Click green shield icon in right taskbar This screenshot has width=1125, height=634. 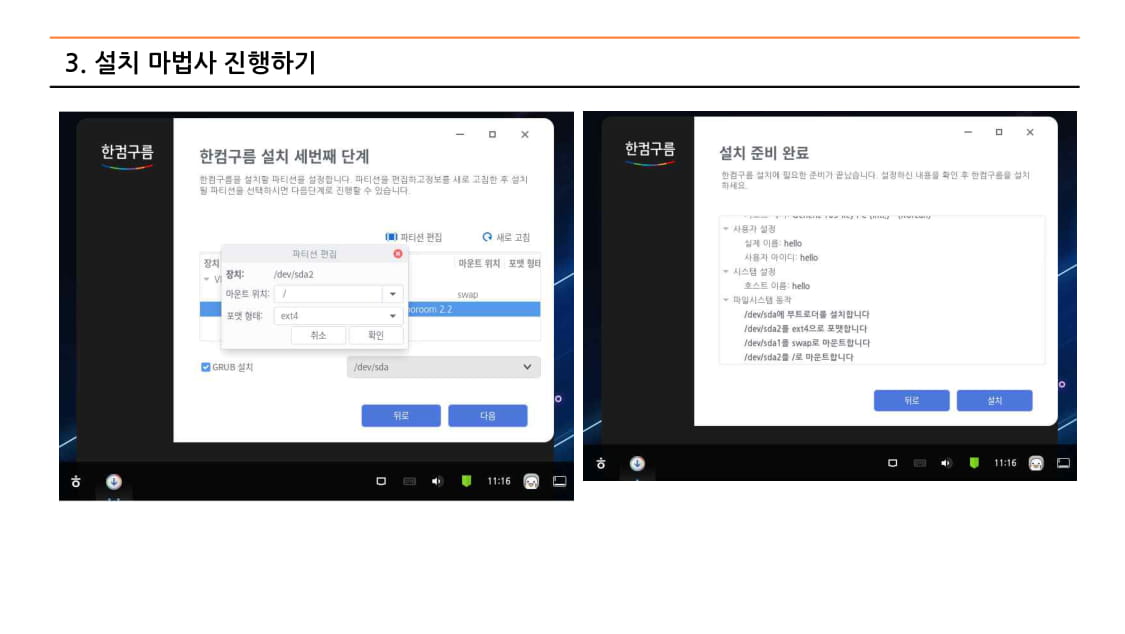pos(974,463)
